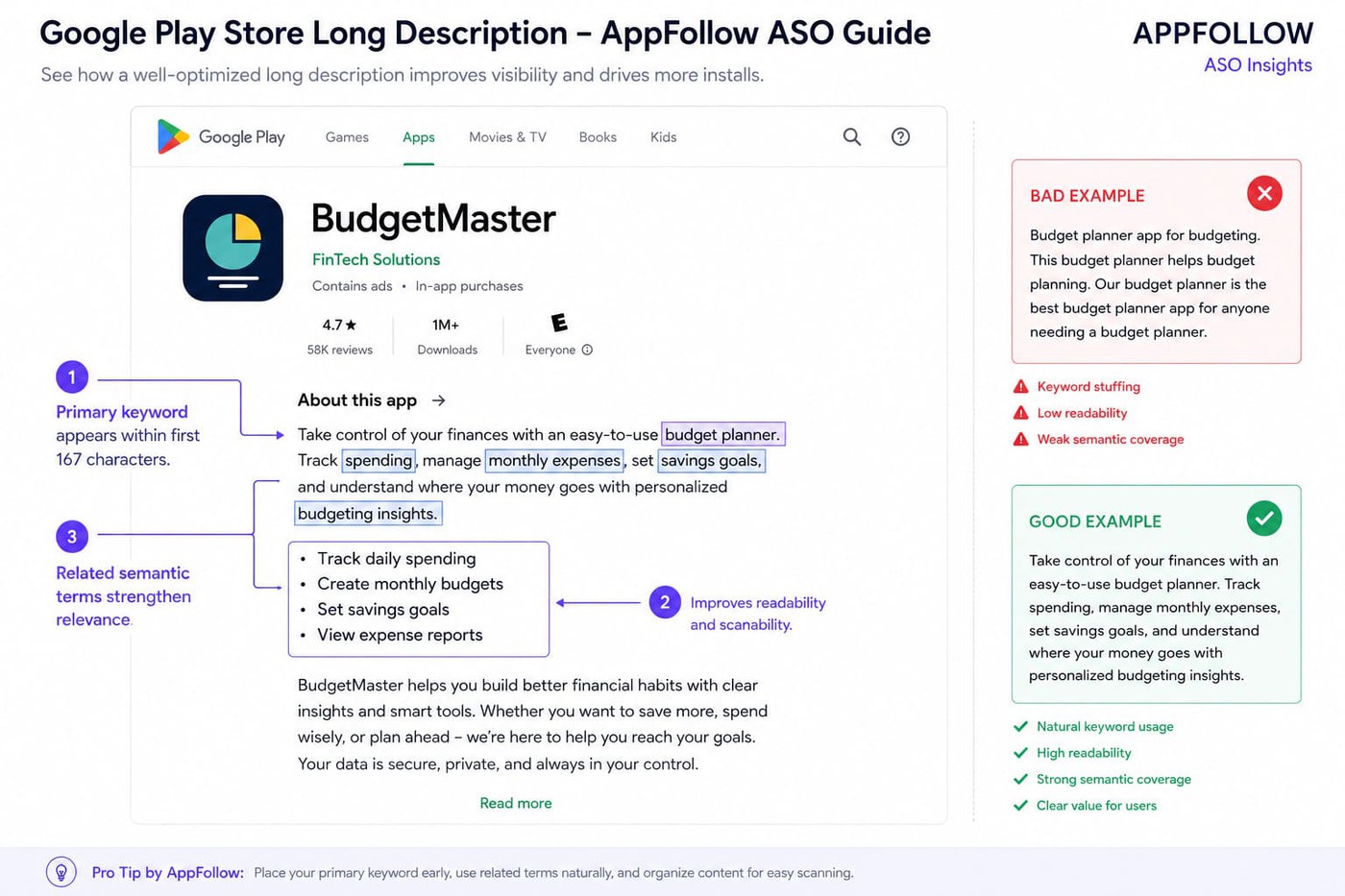Click the Google Play logo
The image size is (1345, 896).
(x=222, y=137)
